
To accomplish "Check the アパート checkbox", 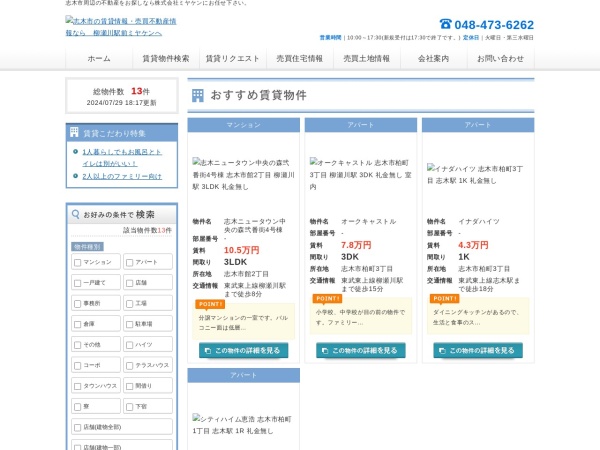I will 130,262.
